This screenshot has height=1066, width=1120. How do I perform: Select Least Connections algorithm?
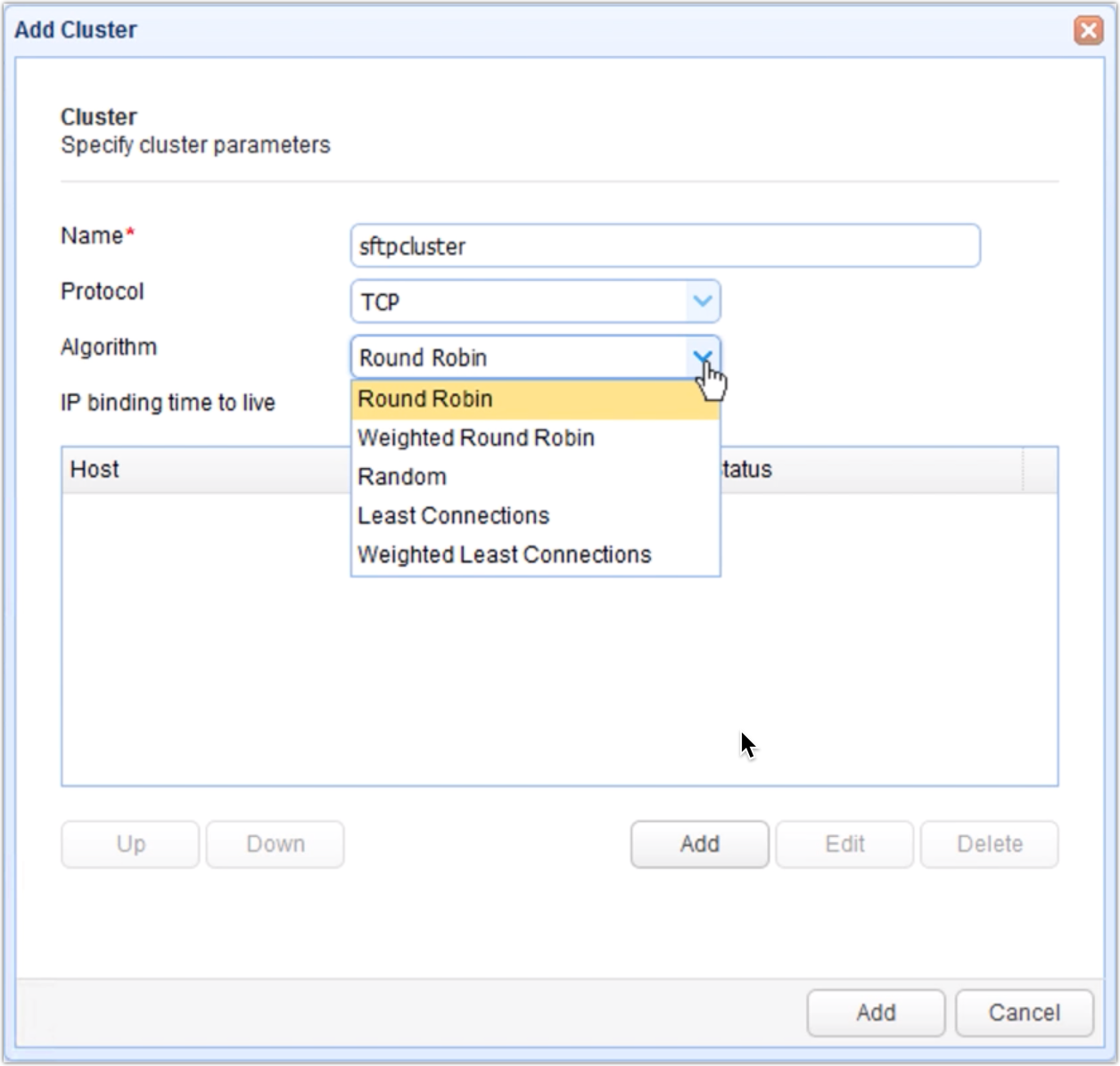point(452,515)
